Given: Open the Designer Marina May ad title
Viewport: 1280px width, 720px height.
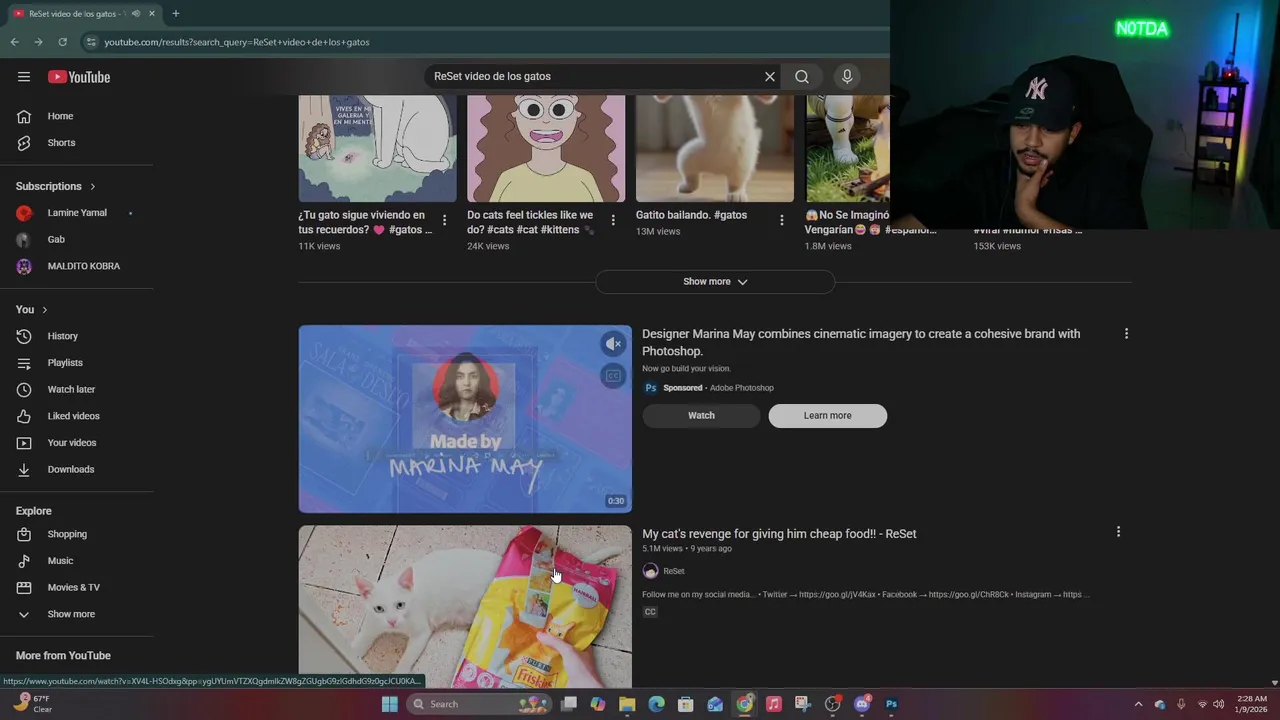Looking at the screenshot, I should coord(861,342).
